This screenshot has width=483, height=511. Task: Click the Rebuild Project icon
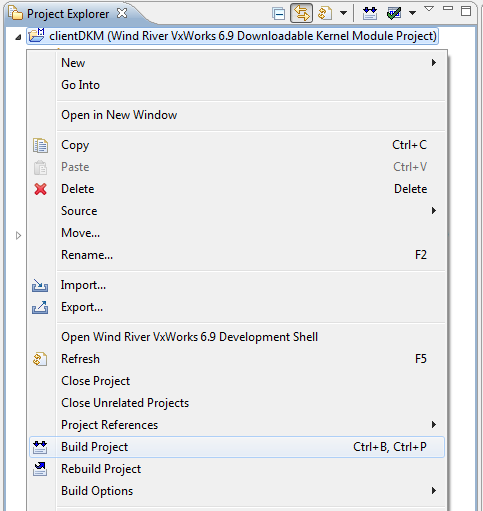click(40, 469)
